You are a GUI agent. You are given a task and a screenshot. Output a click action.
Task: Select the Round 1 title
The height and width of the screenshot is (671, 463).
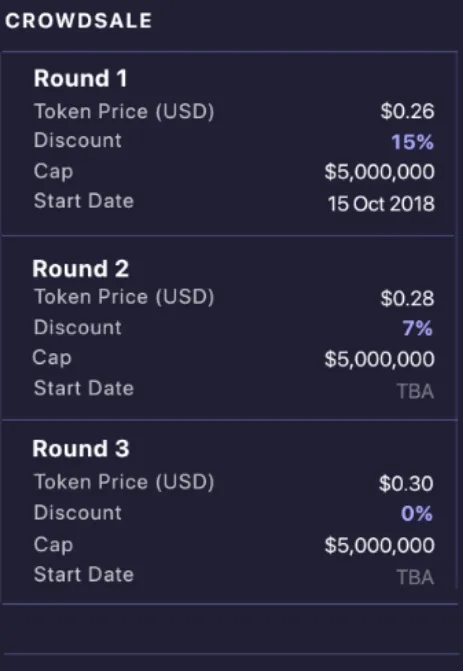point(80,79)
